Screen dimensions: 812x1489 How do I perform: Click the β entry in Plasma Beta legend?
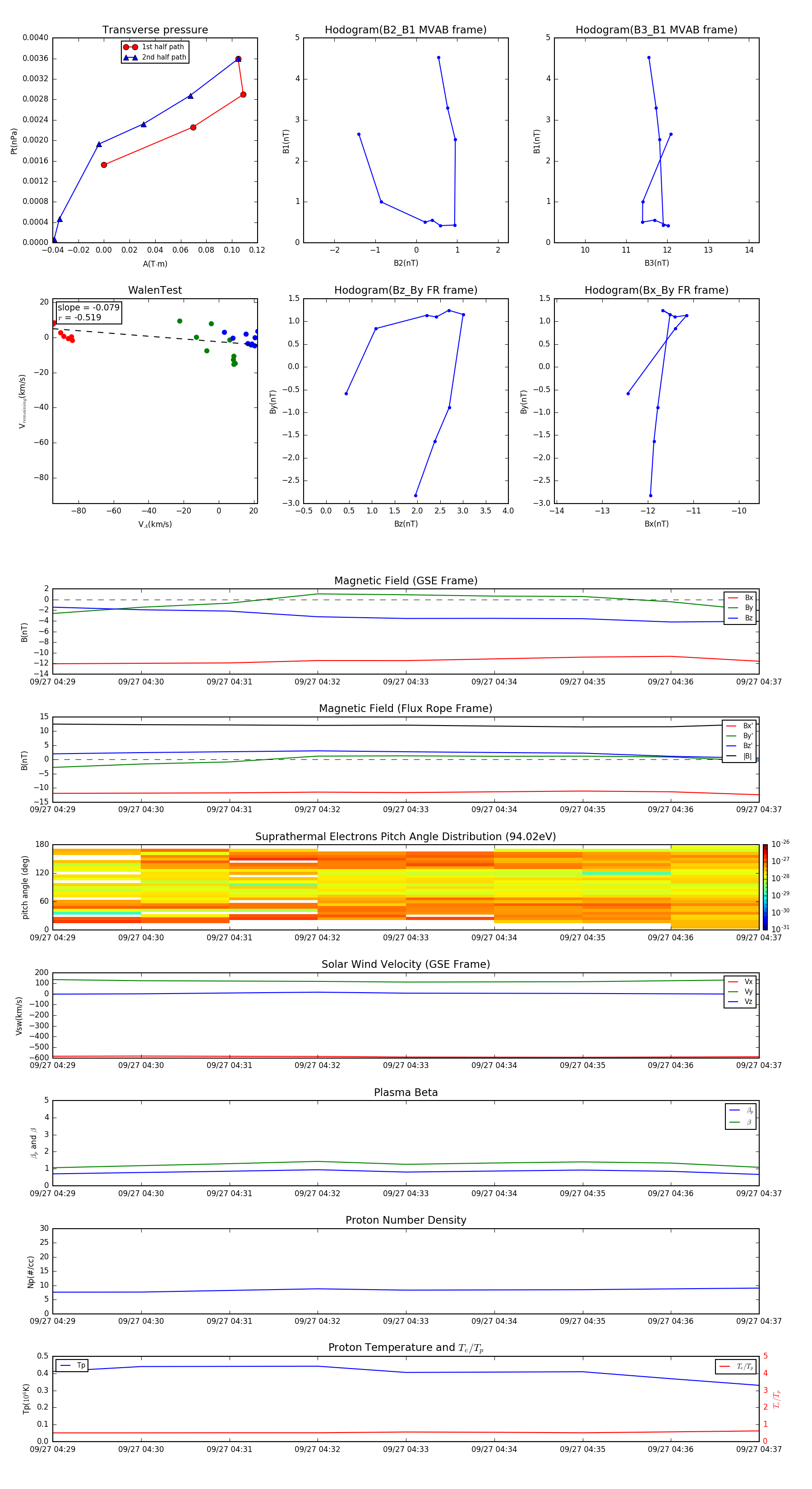click(741, 1123)
